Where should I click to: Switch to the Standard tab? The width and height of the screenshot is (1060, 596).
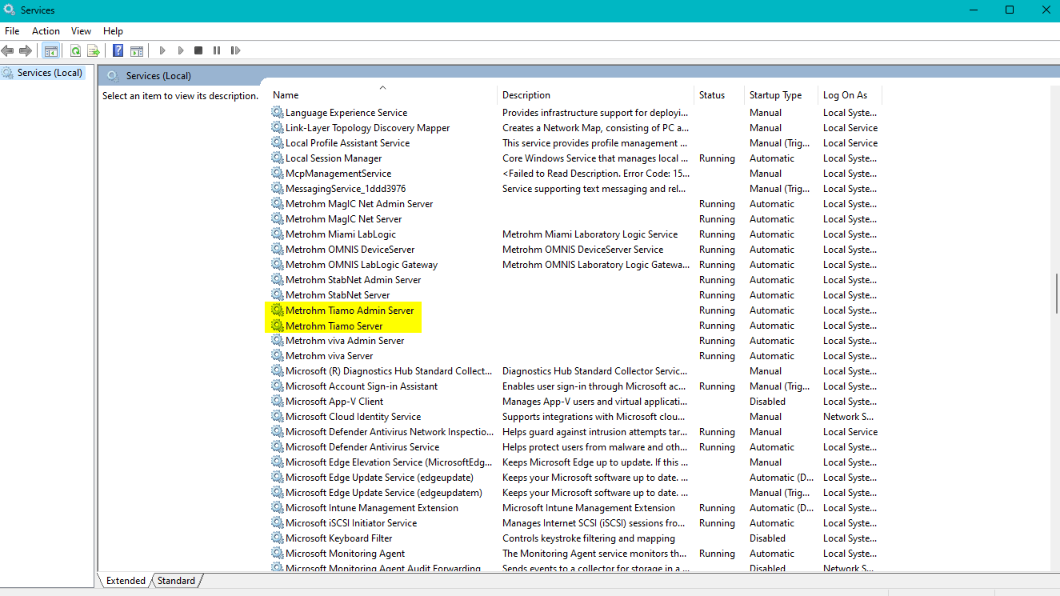point(176,580)
